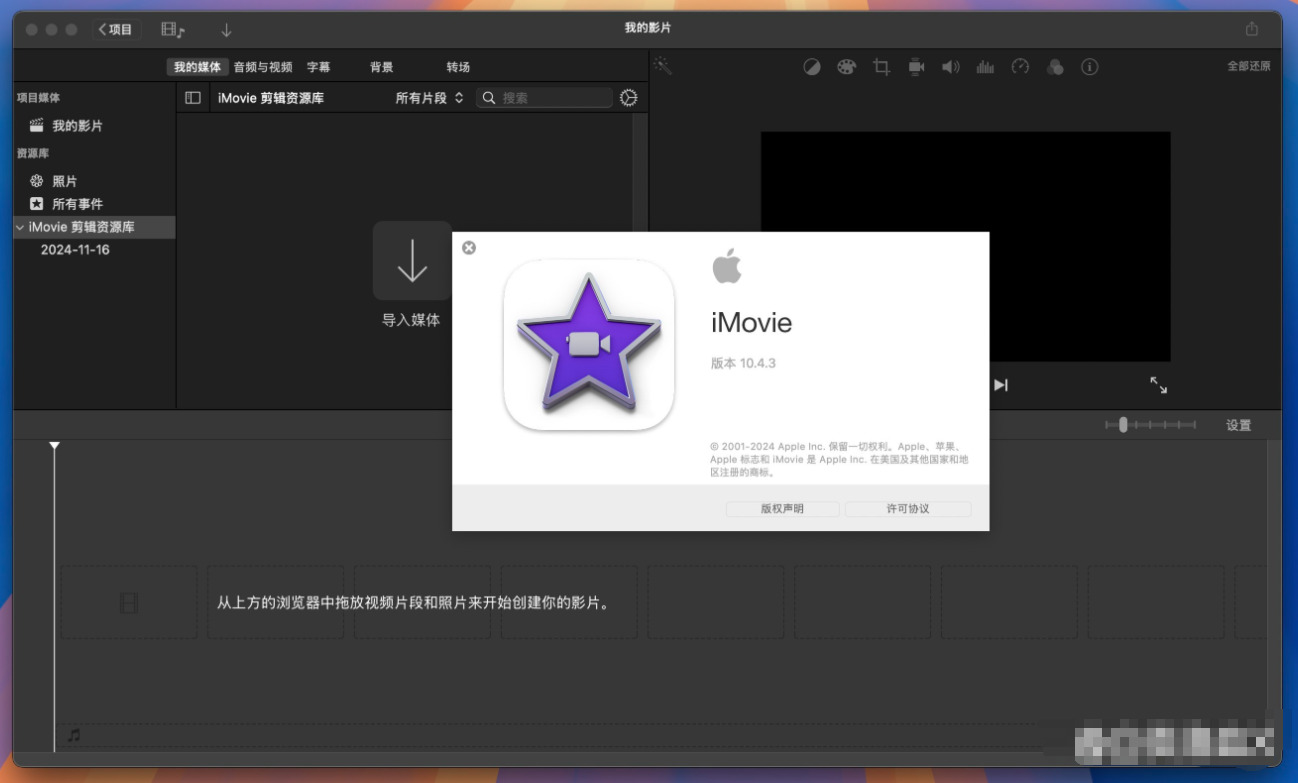Click the 版权声明 button
This screenshot has width=1298, height=783.
tap(782, 509)
